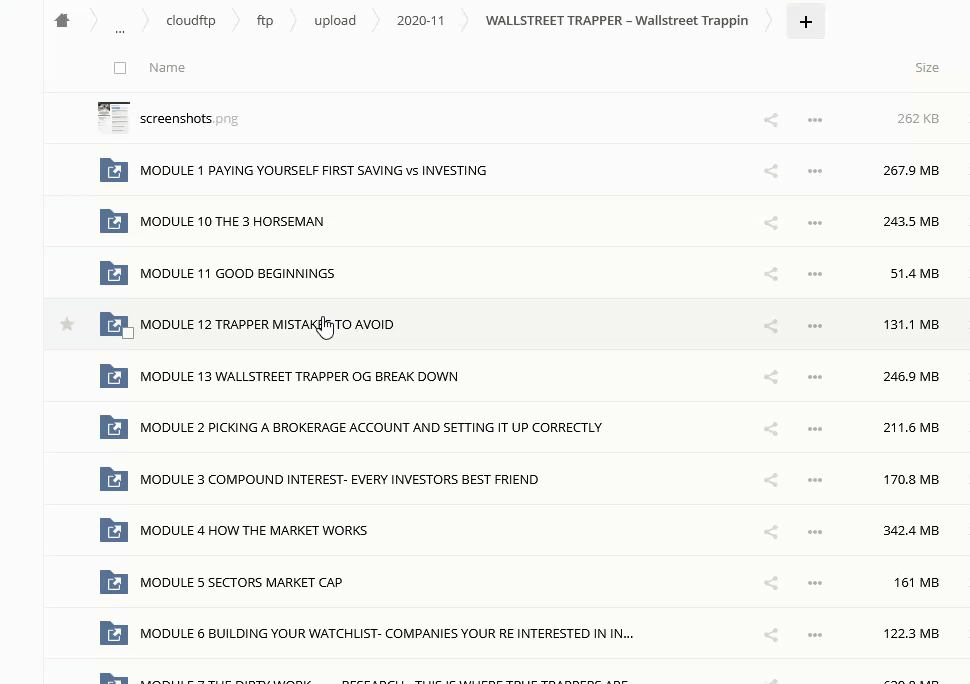Screen dimensions: 970x684
Task: Sort files by Name column
Action: point(166,67)
